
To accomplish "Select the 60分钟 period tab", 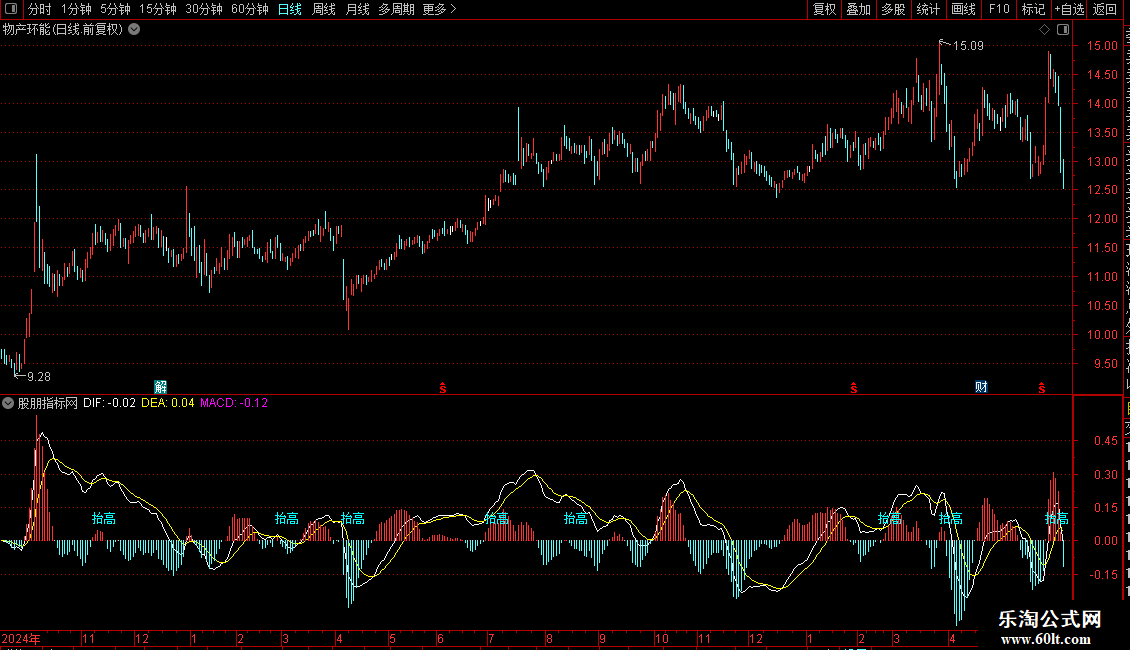I will (249, 9).
